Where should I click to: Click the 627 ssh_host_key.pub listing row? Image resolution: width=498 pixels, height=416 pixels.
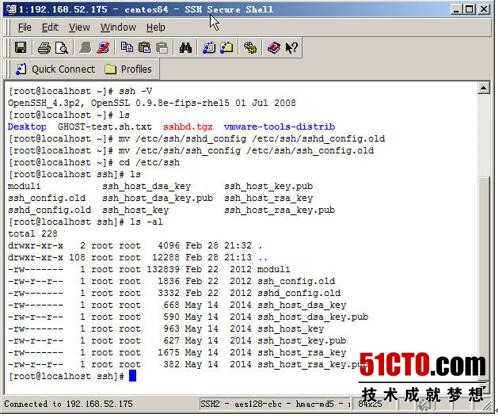tap(177, 341)
